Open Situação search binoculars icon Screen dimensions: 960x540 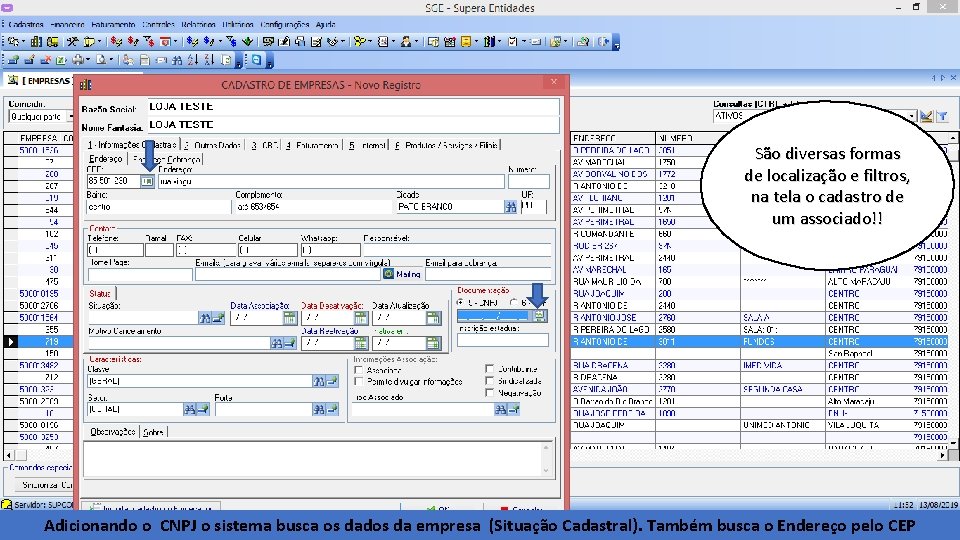pos(204,318)
